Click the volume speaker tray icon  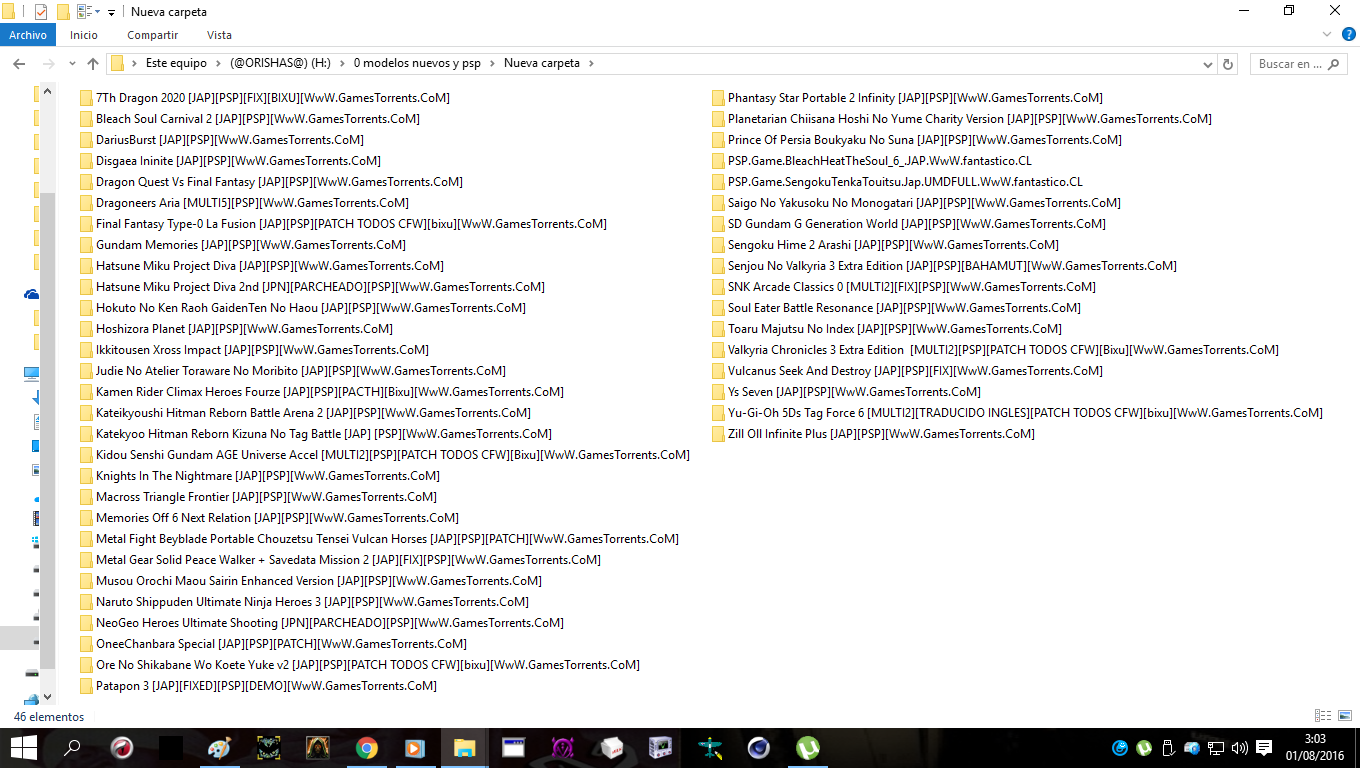click(1240, 748)
